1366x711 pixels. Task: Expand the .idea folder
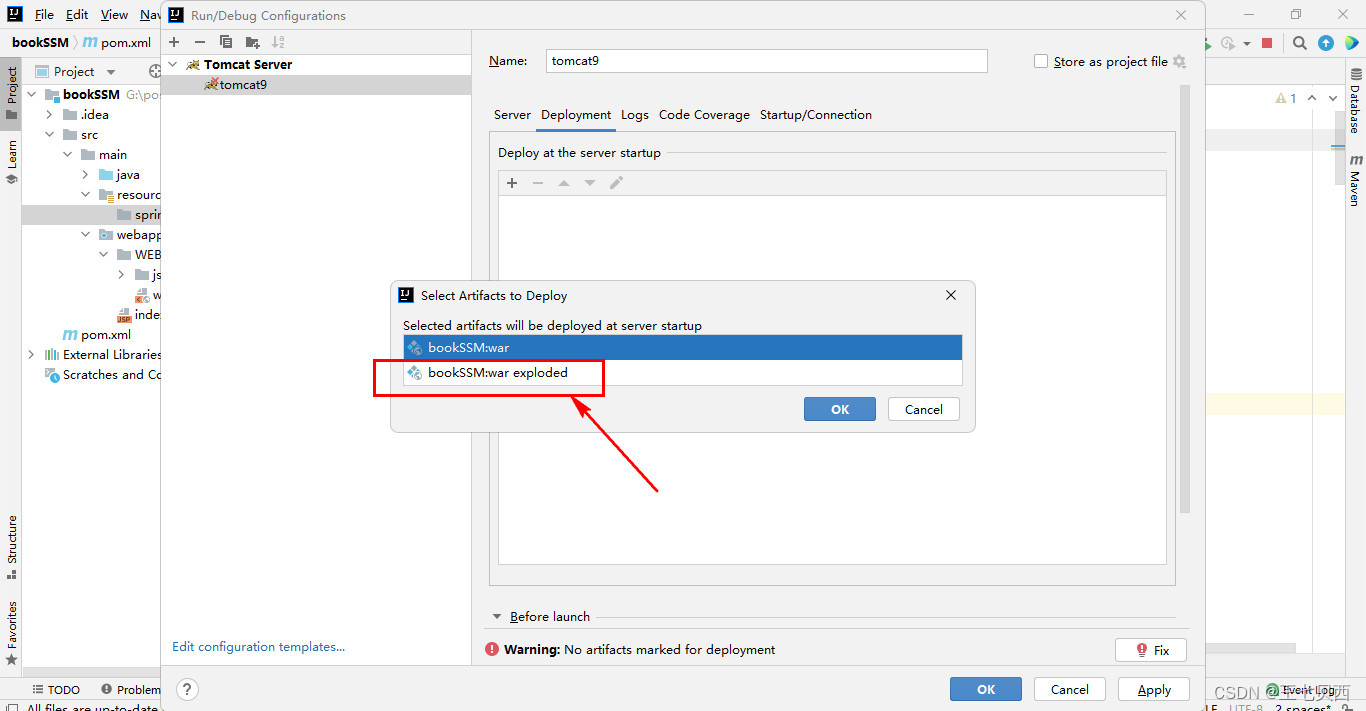pos(50,115)
